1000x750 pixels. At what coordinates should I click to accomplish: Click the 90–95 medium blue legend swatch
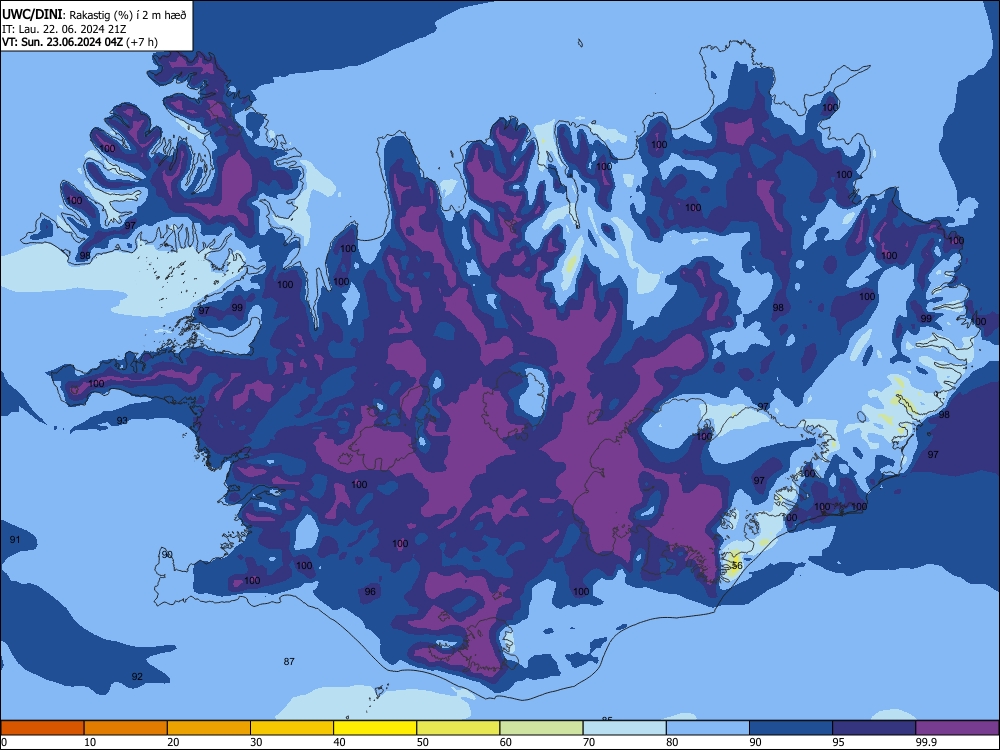[791, 728]
